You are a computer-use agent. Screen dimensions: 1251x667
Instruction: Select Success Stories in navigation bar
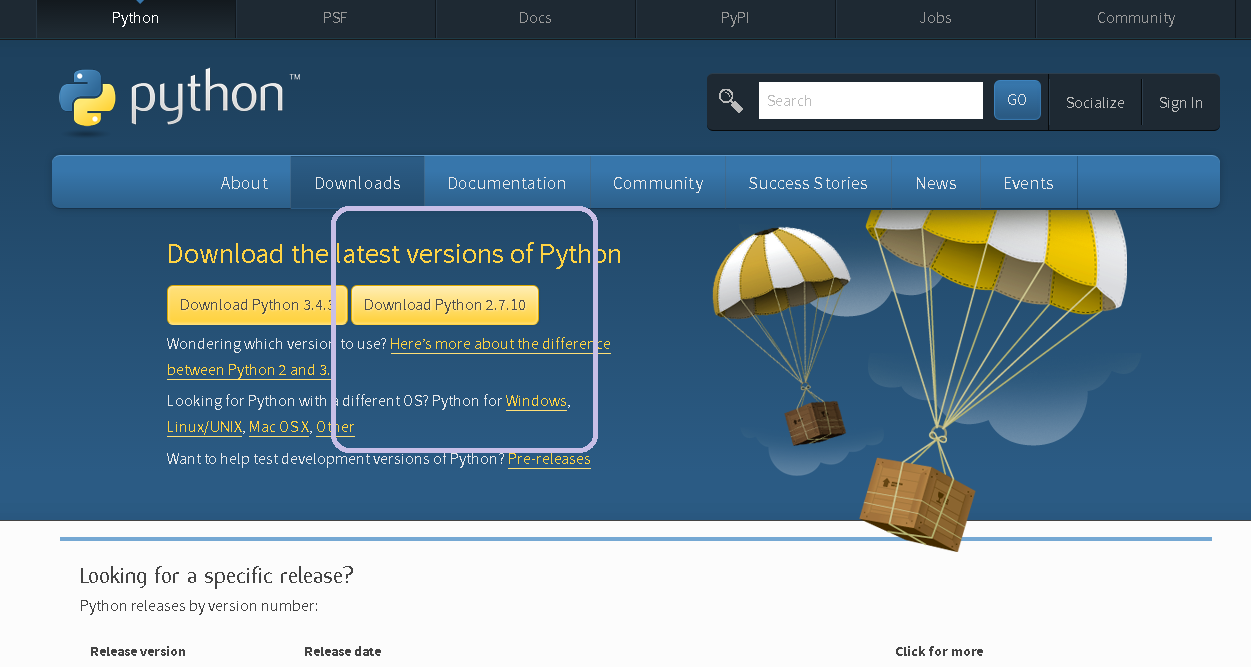pyautogui.click(x=808, y=183)
